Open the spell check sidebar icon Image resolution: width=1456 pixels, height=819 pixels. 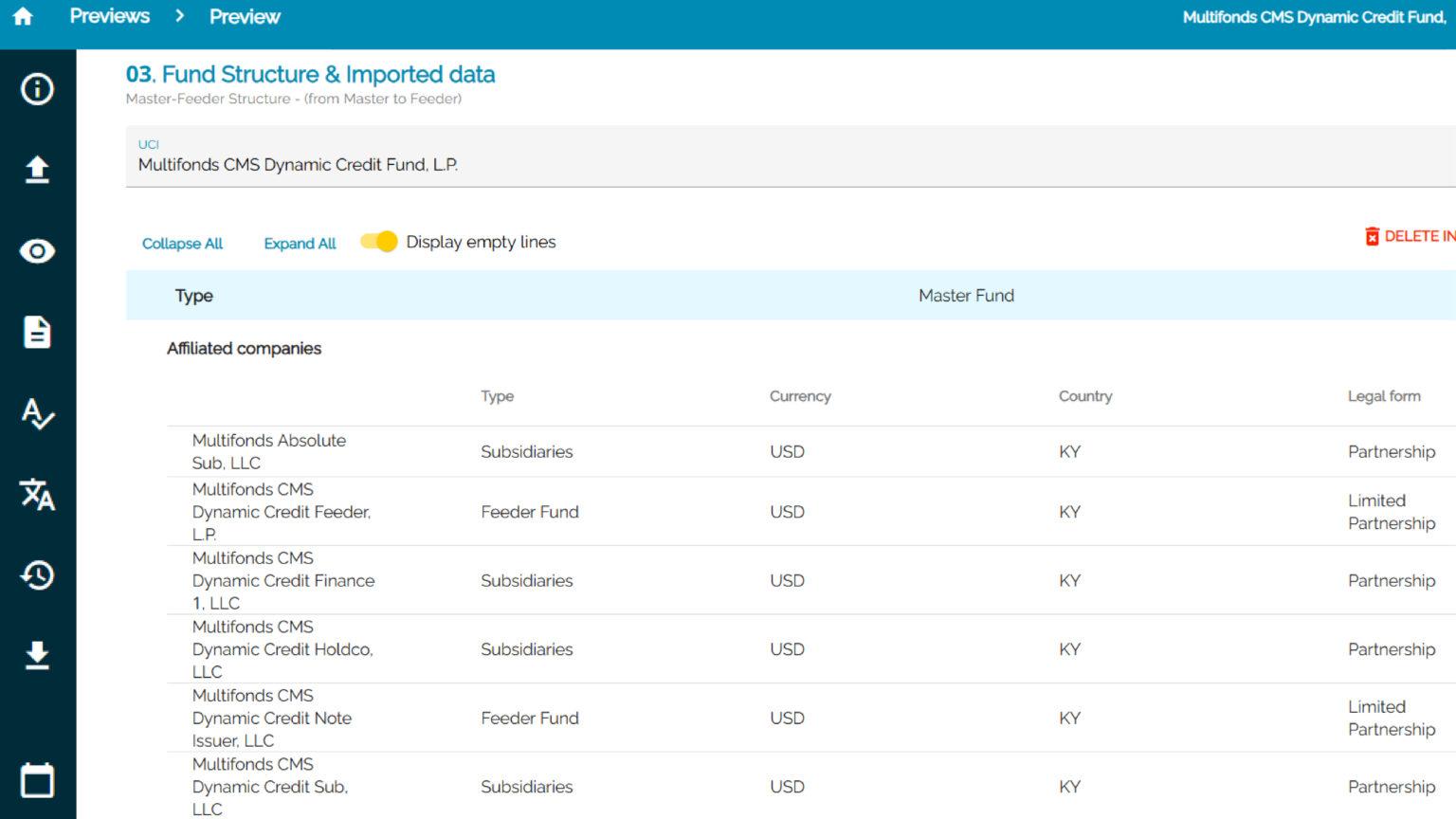pyautogui.click(x=37, y=413)
